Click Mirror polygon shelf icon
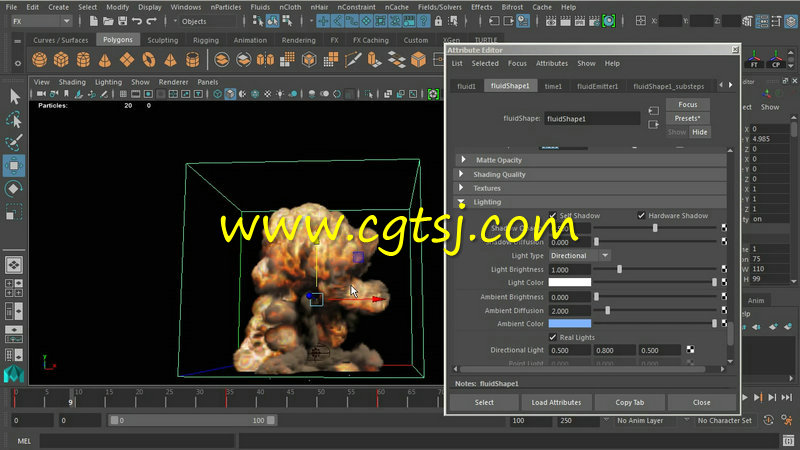Screen dimensions: 800x450 point(265,60)
